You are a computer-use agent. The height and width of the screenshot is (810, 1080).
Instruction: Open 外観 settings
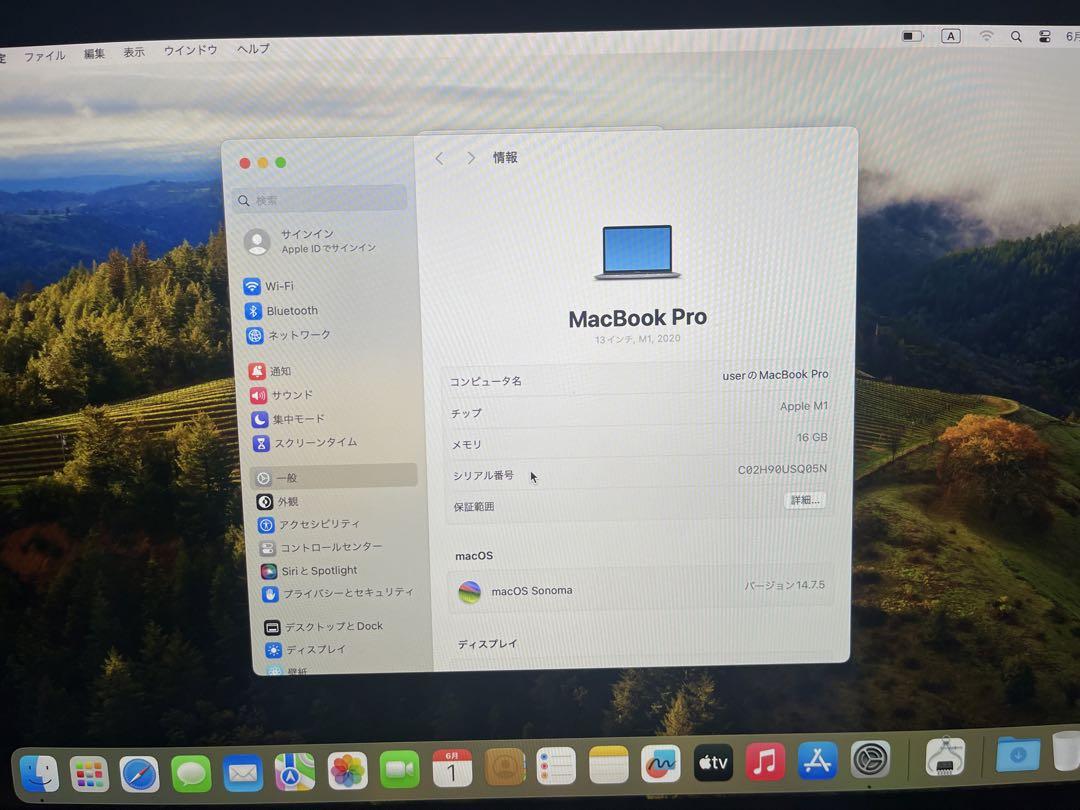coord(278,501)
